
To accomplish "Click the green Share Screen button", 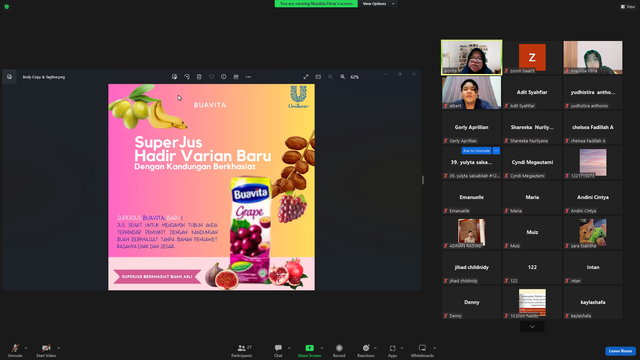I will (309, 350).
